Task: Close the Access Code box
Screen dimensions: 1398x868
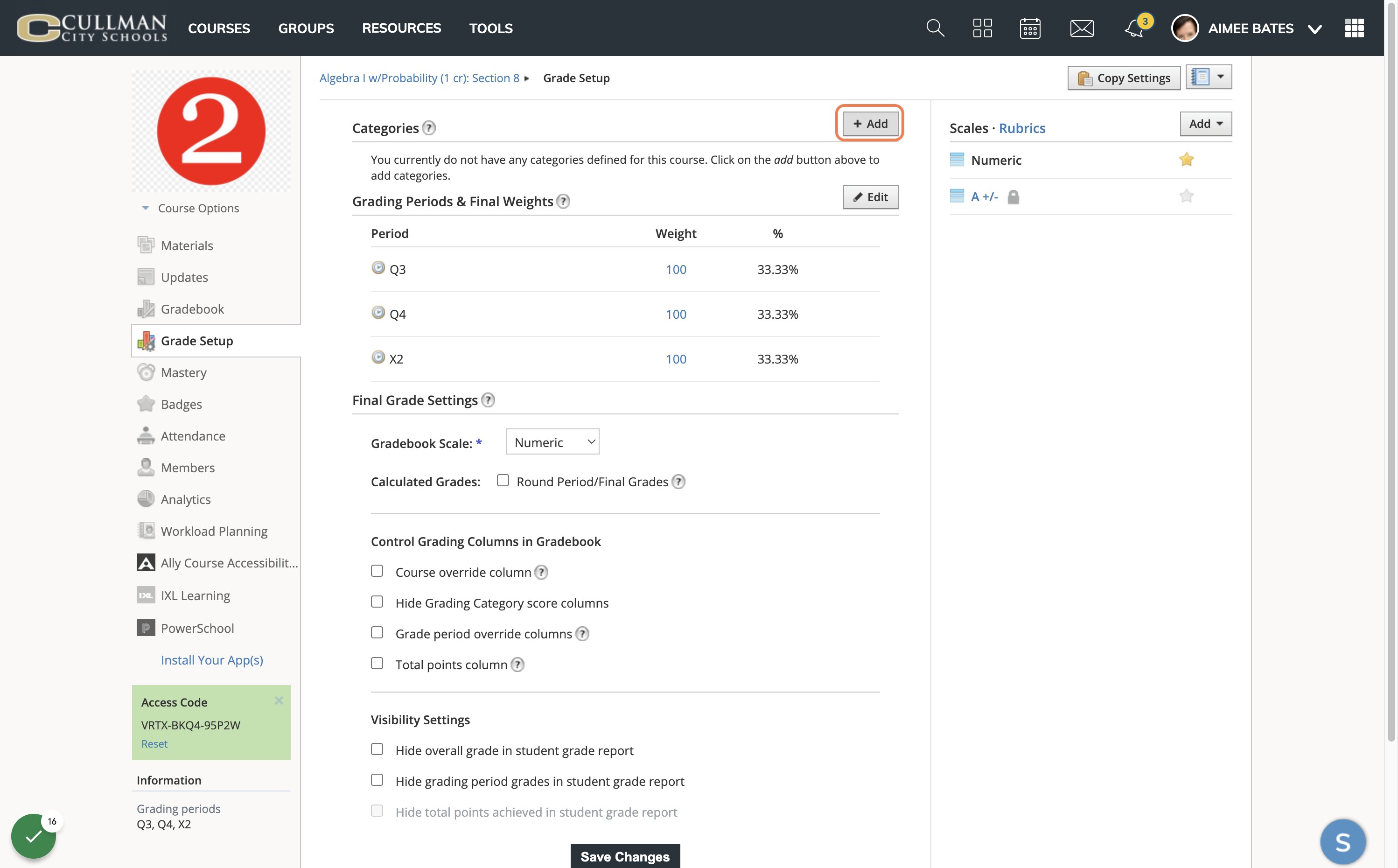Action: point(279,700)
